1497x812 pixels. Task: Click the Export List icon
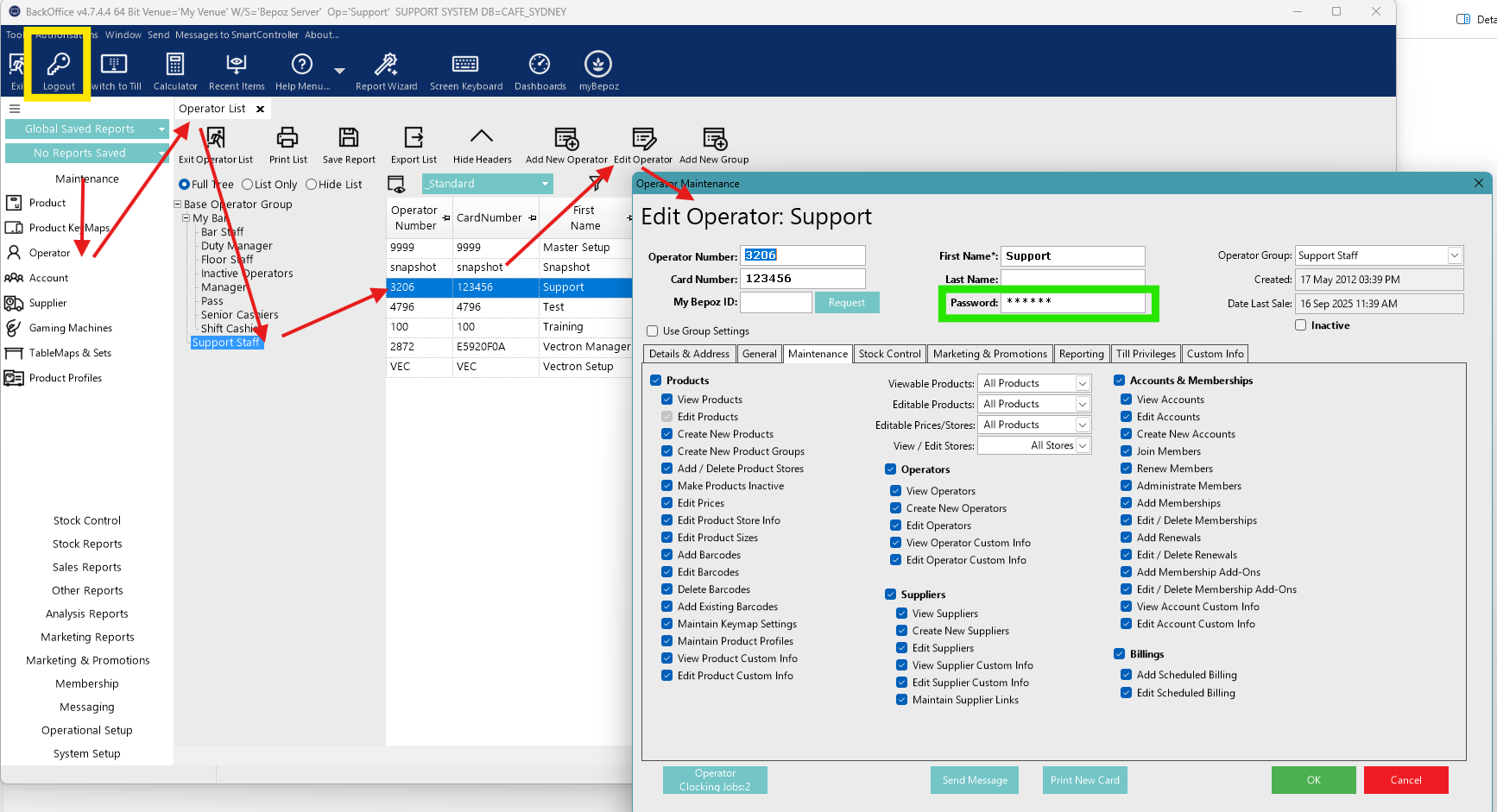tap(414, 138)
